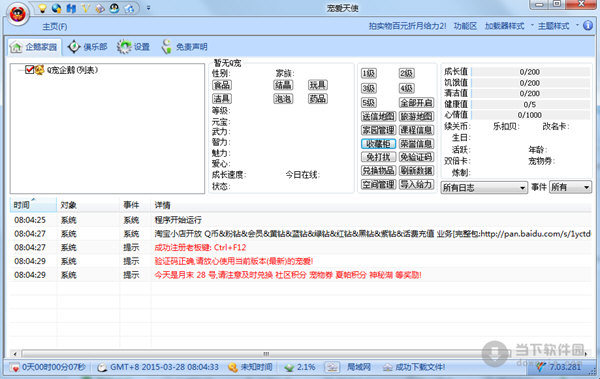Select the log row 程序开始运行
The width and height of the screenshot is (600, 379).
tap(301, 220)
